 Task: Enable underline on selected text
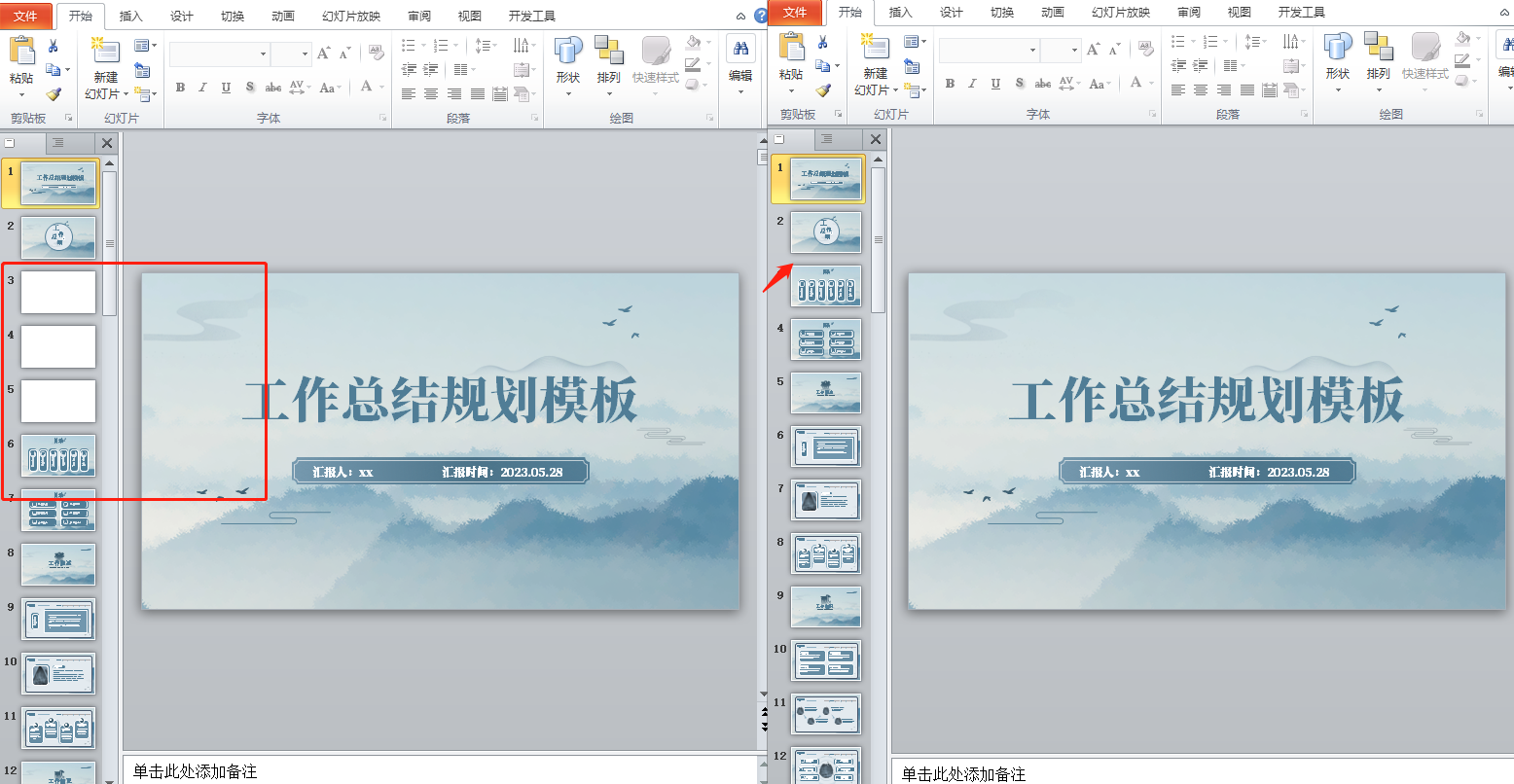[225, 87]
